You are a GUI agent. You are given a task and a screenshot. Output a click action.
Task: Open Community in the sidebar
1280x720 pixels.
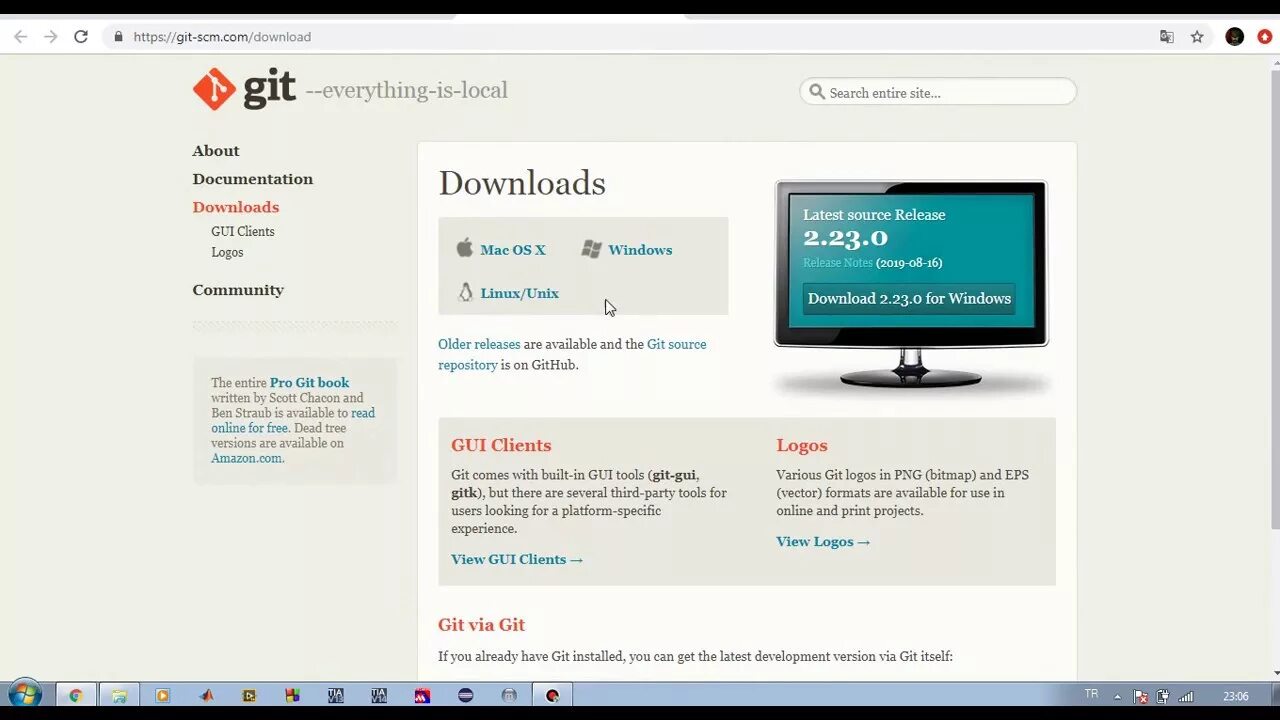pyautogui.click(x=238, y=290)
